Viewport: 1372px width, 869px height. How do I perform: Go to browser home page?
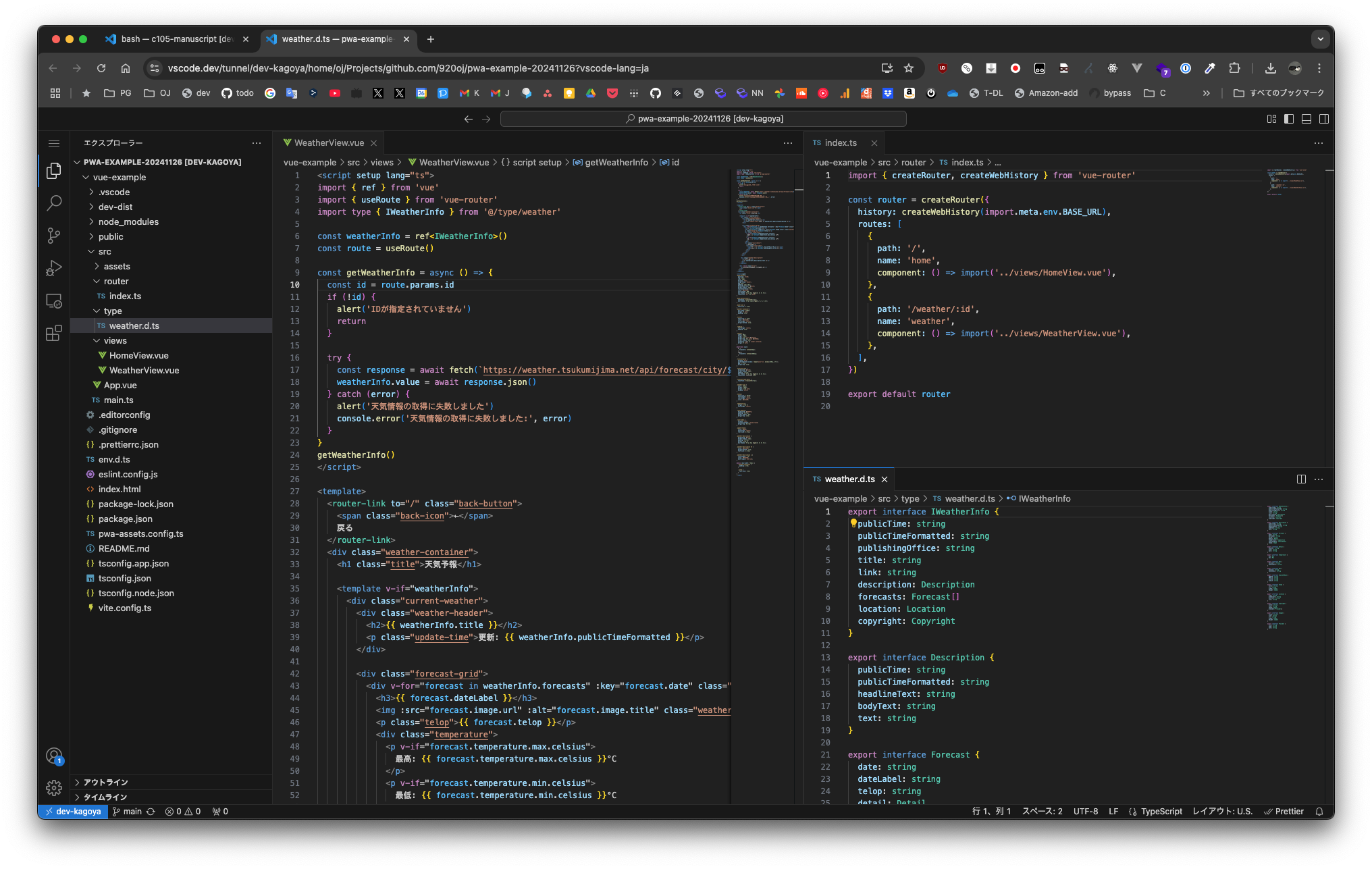pyautogui.click(x=126, y=68)
